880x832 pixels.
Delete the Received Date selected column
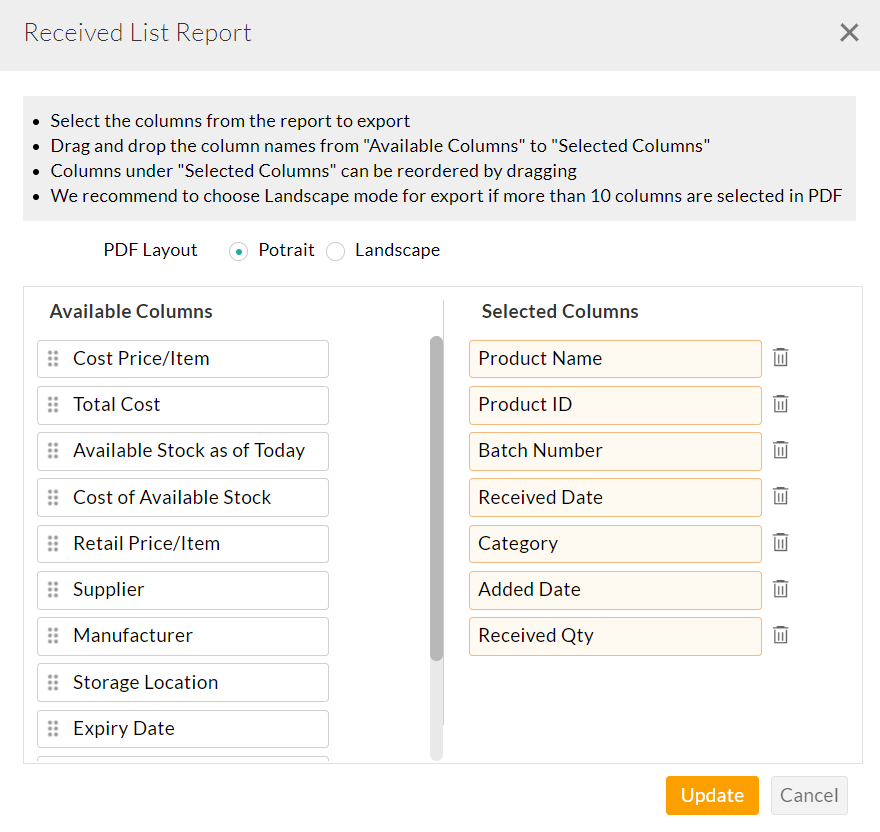pyautogui.click(x=780, y=496)
